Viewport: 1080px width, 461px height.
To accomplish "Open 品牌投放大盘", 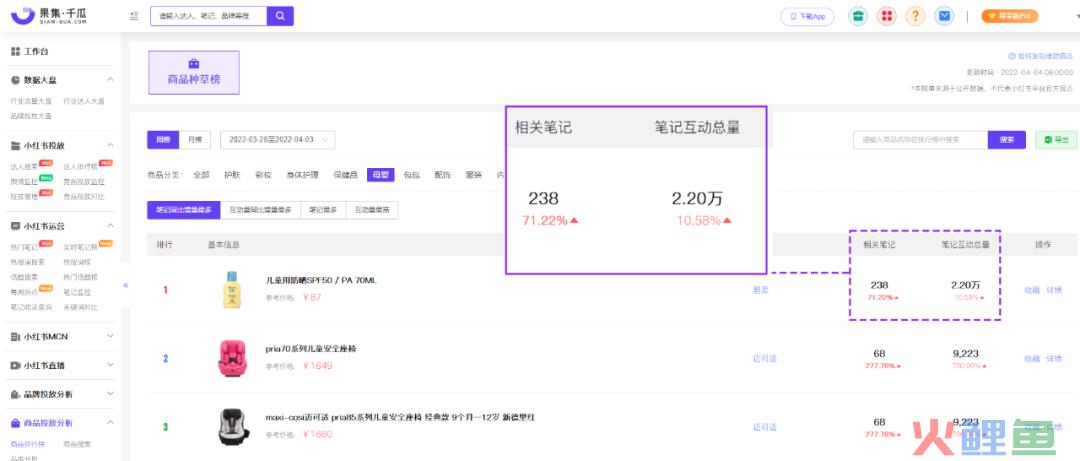I will (x=31, y=116).
